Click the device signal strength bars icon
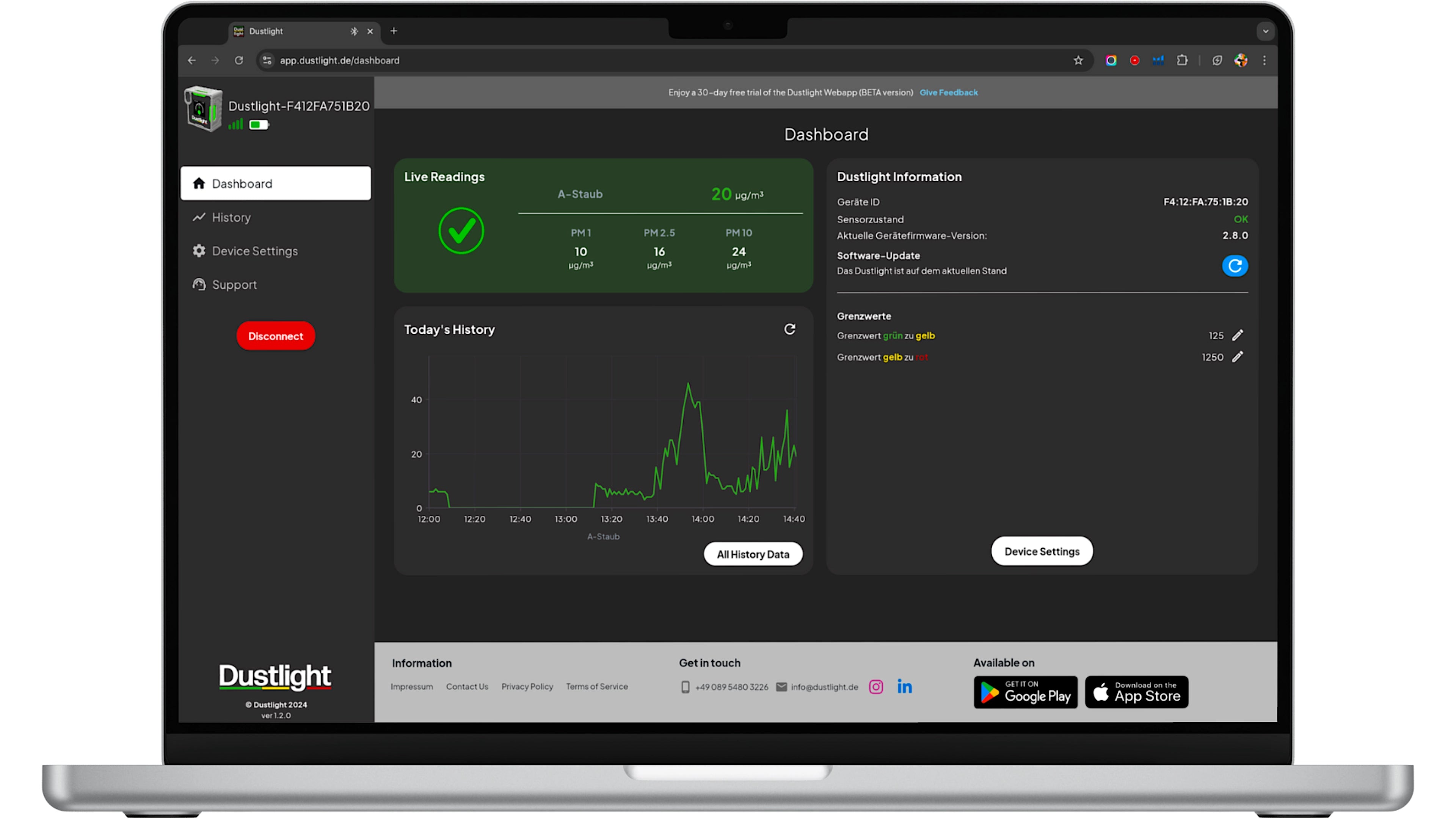This screenshot has width=1456, height=819. coord(236,124)
